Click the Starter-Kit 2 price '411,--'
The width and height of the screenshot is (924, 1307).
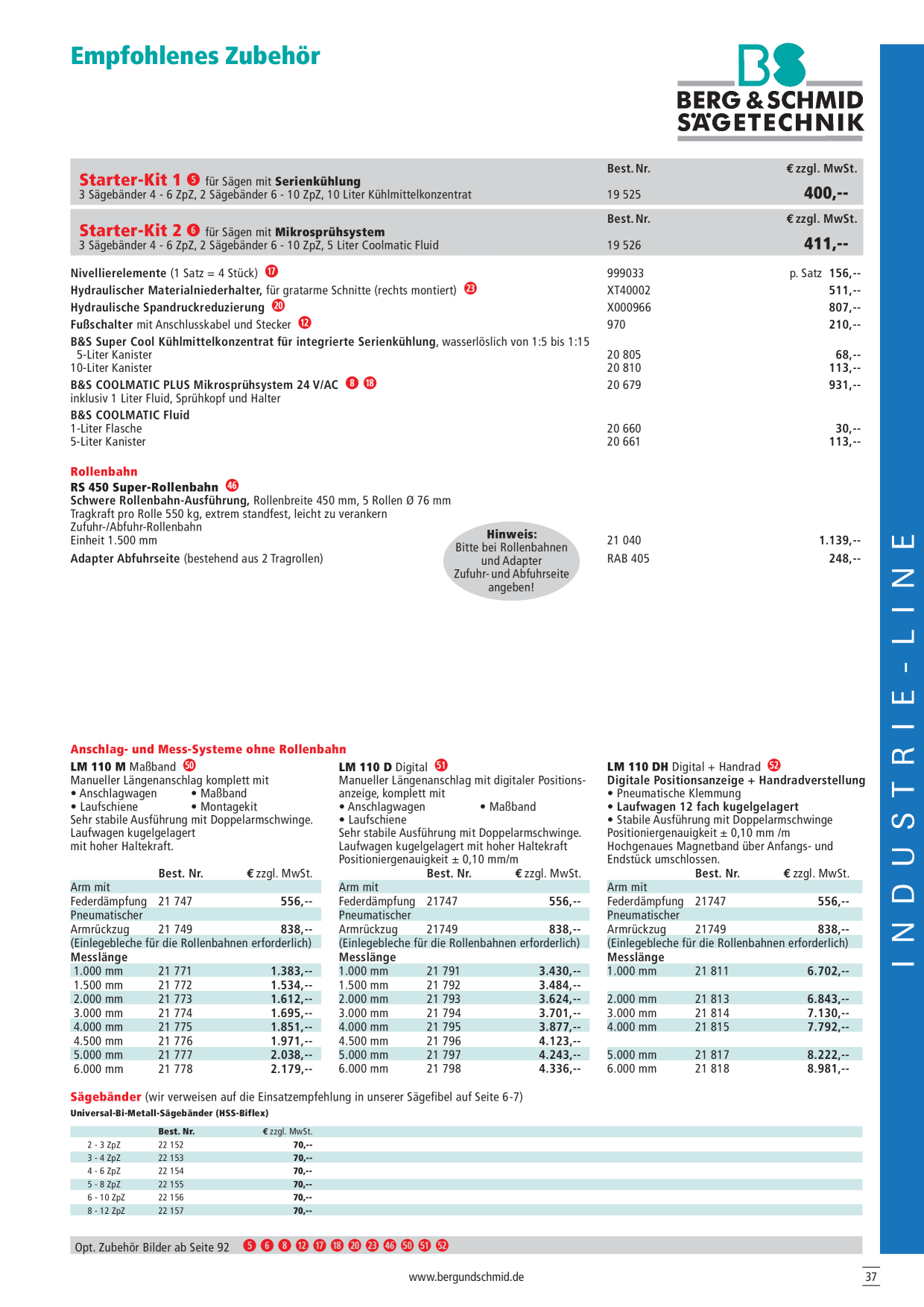[826, 244]
